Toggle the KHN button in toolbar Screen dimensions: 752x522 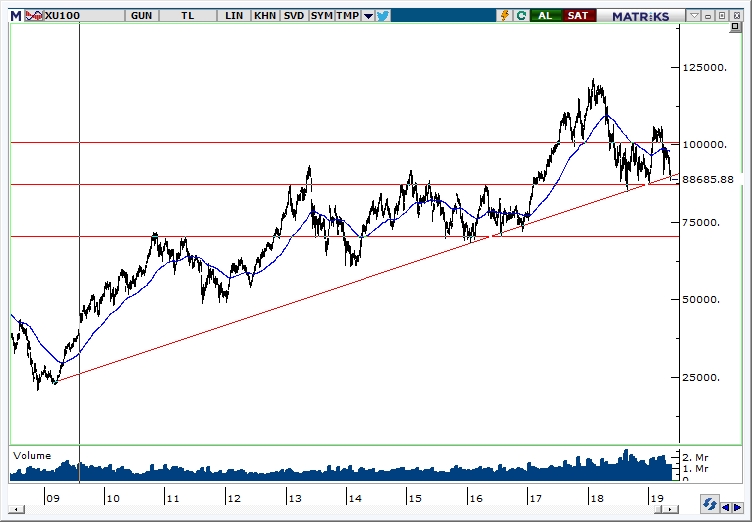point(265,16)
